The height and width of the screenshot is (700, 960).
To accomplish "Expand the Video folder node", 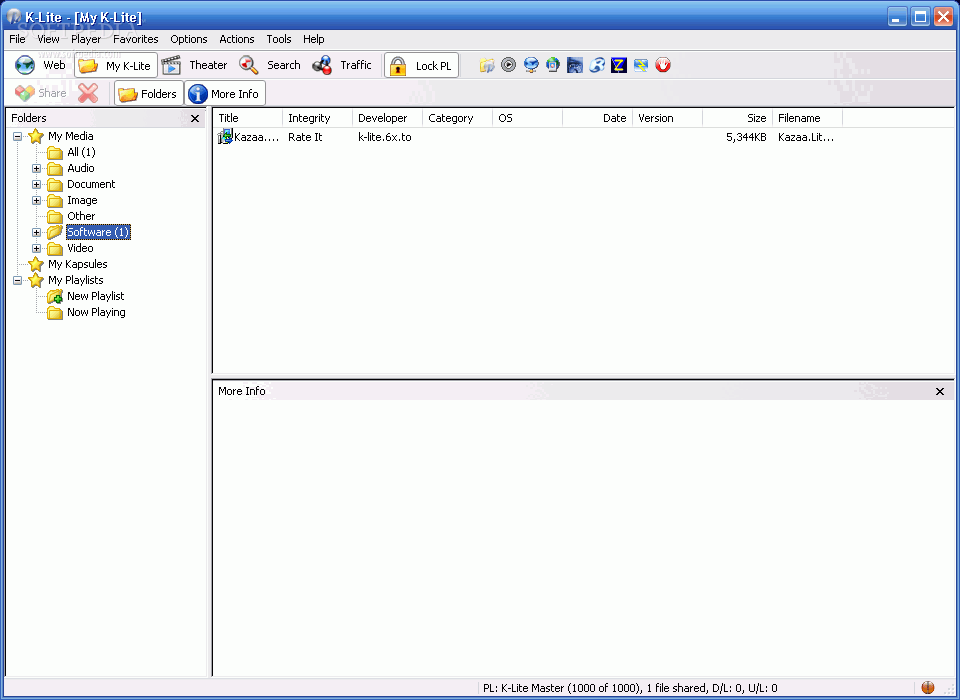I will click(x=37, y=248).
